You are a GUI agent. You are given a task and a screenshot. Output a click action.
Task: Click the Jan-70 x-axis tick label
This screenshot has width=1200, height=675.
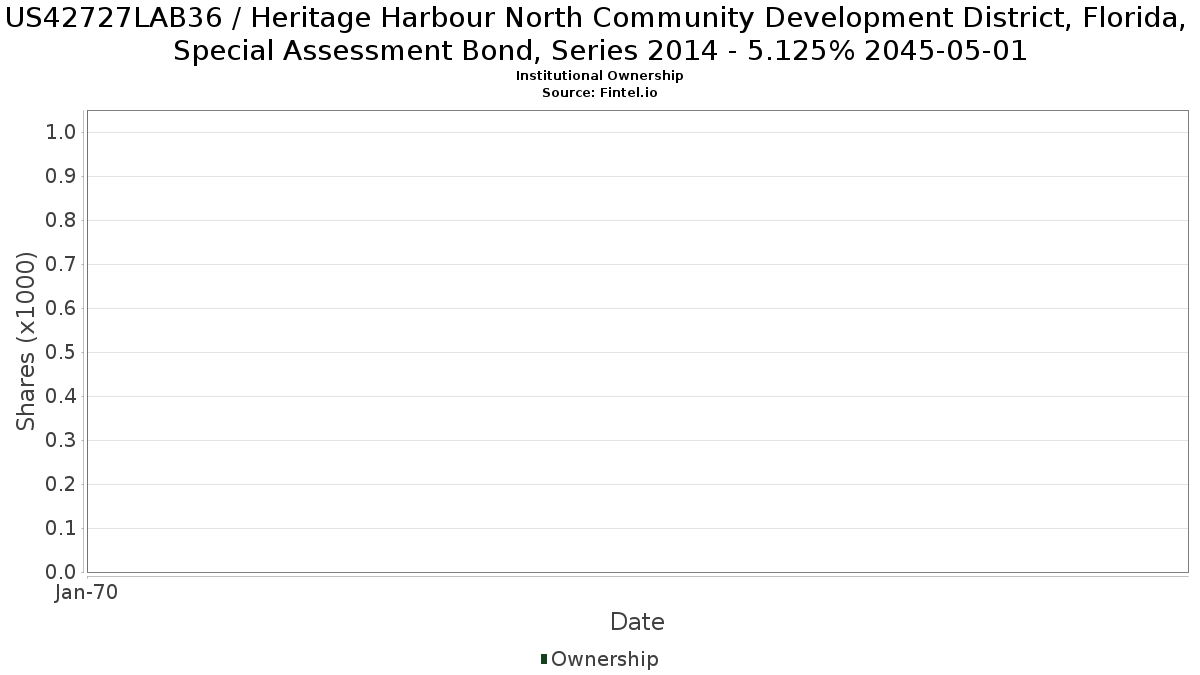pos(87,593)
